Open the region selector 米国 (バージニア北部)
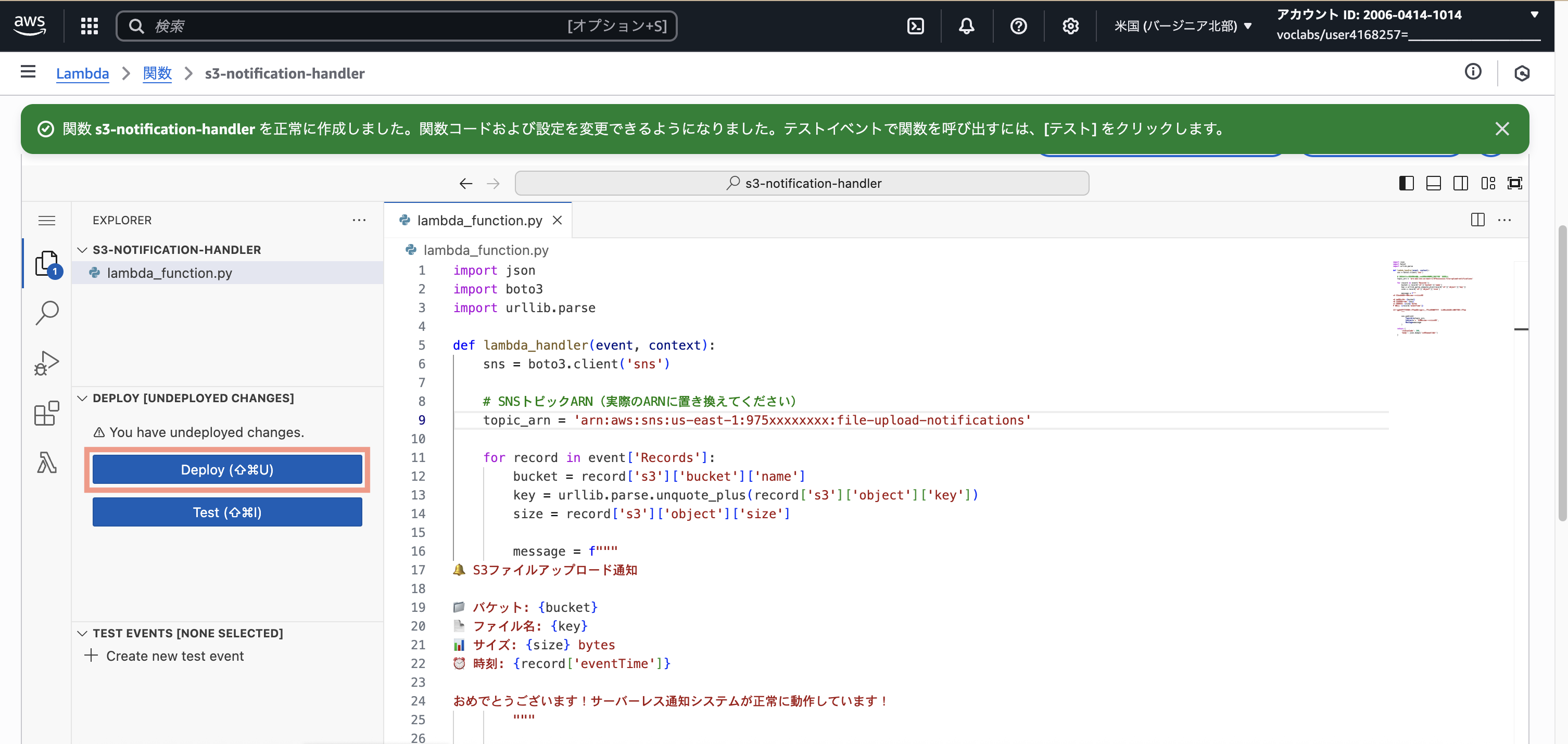 tap(1183, 25)
